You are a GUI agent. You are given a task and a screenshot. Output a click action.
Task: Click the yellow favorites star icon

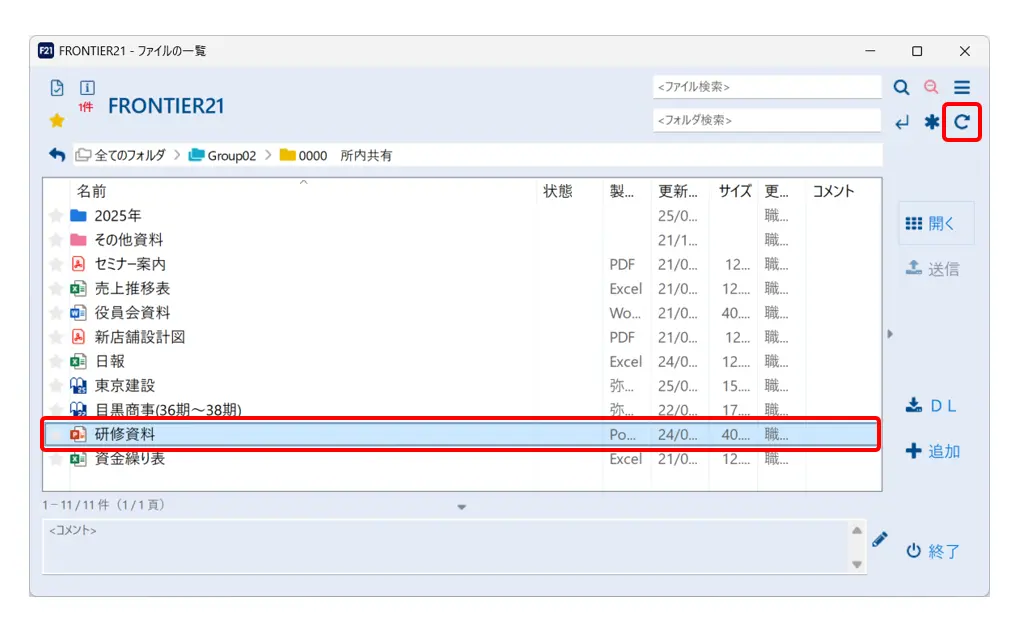tap(57, 120)
